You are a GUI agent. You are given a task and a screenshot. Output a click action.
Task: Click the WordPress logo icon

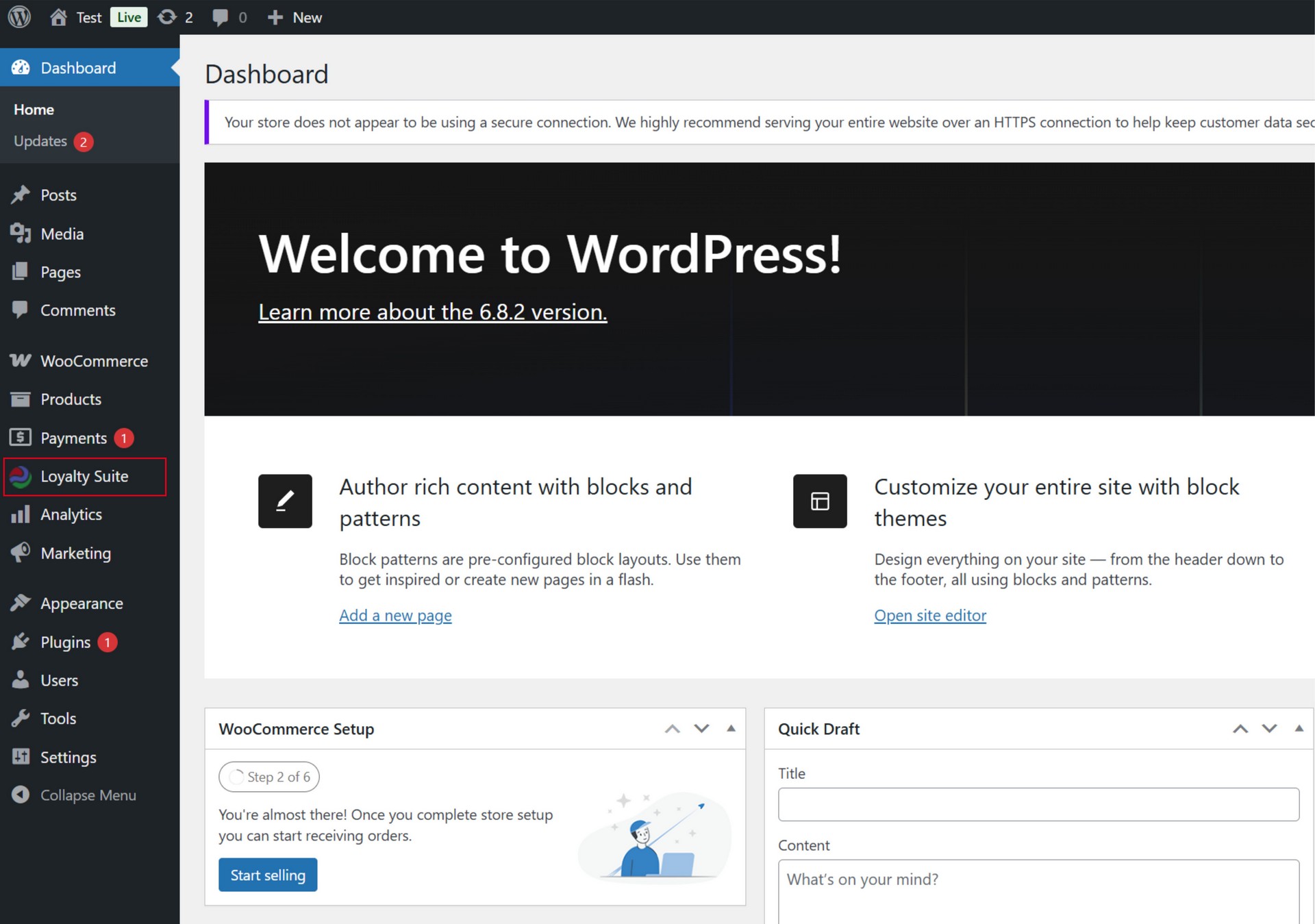[19, 17]
